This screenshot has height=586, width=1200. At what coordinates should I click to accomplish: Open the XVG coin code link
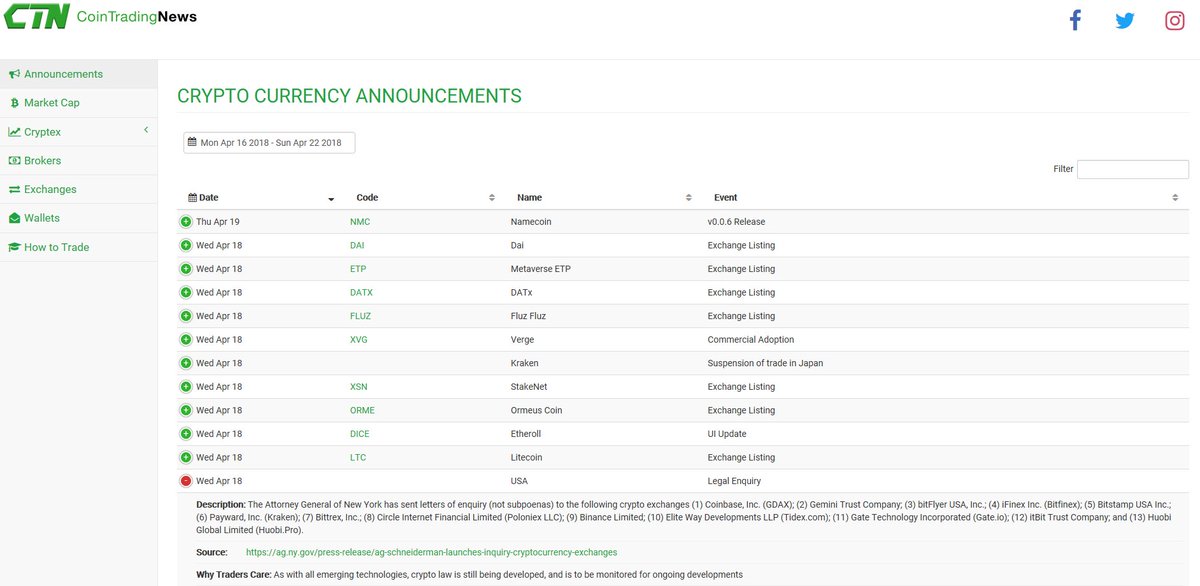359,340
